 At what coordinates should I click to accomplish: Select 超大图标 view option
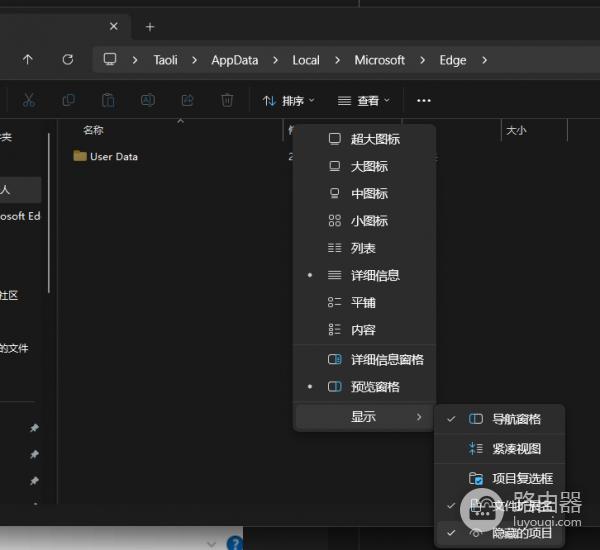click(x=364, y=139)
